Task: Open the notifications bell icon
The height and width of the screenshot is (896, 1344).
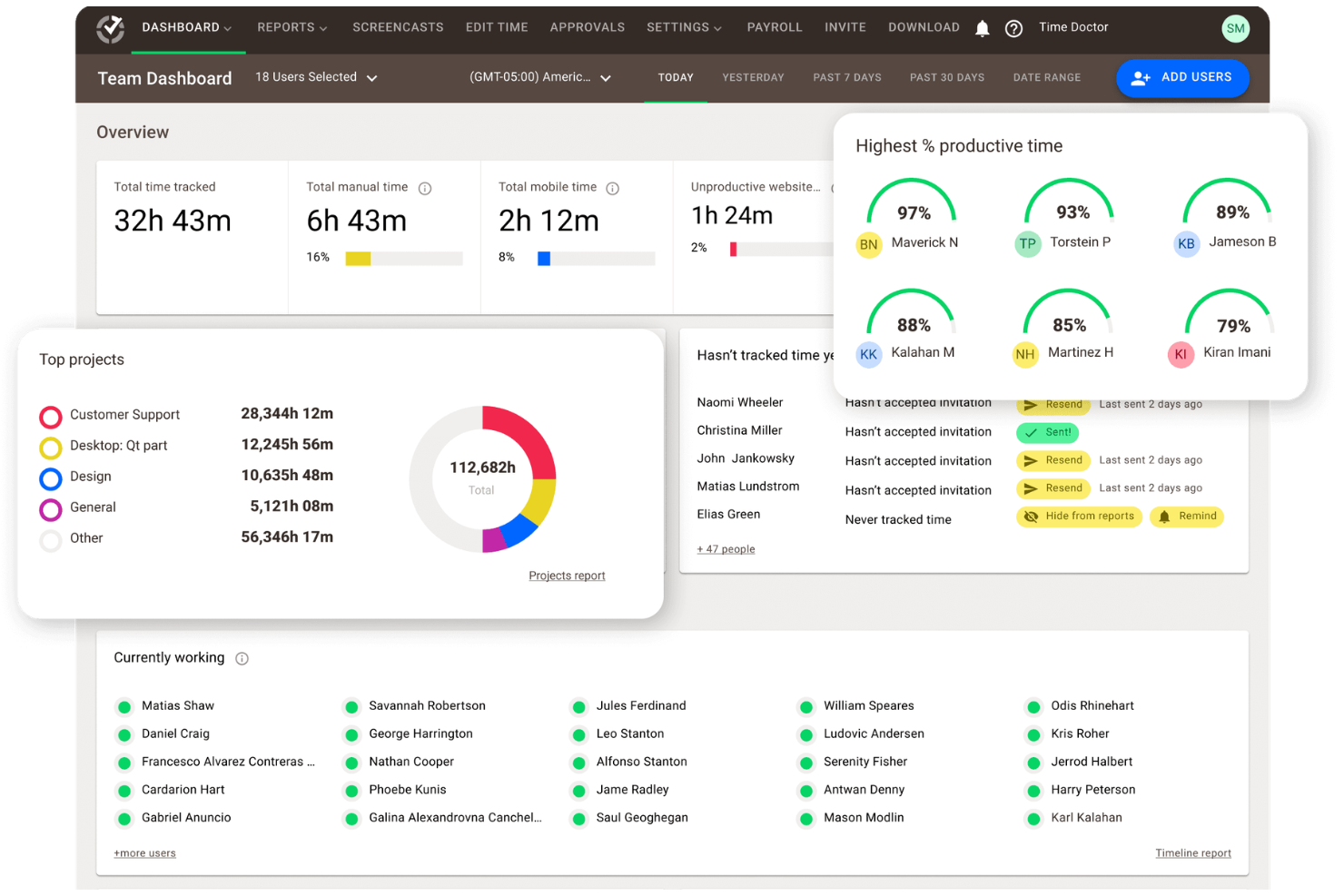Action: (982, 28)
